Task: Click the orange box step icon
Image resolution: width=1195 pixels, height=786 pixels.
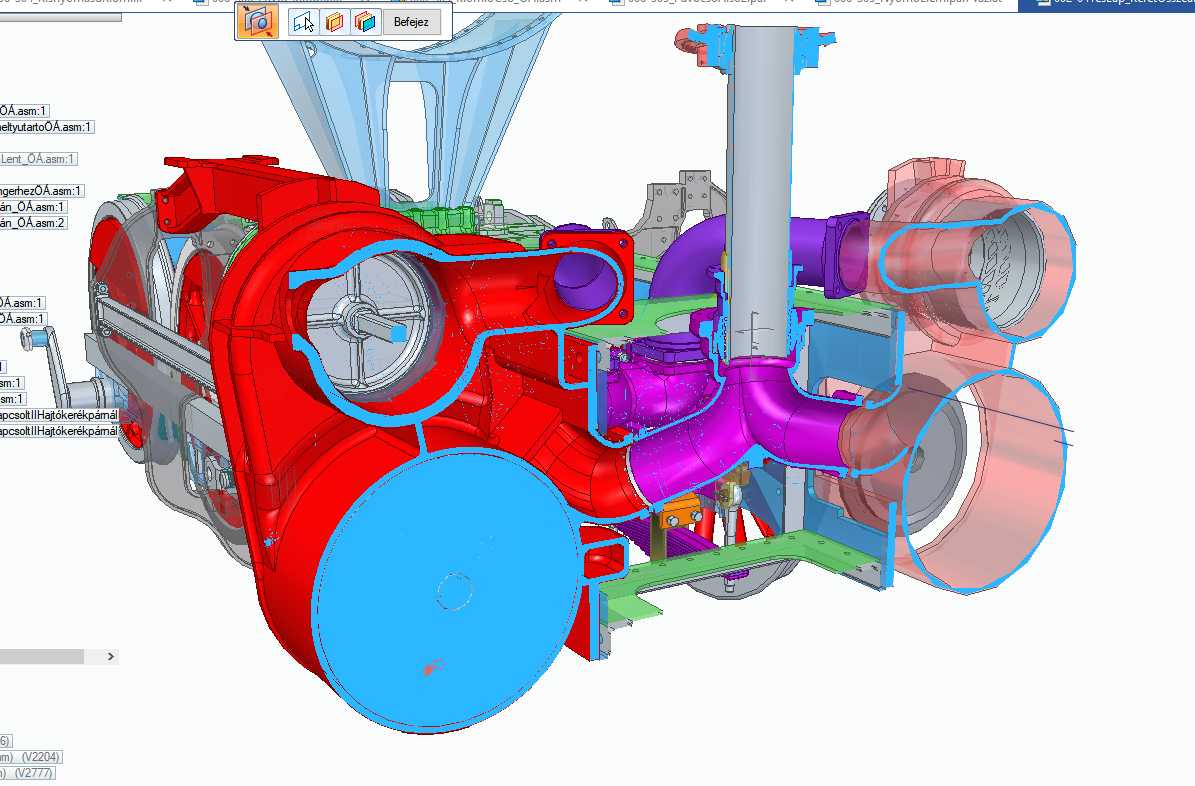Action: 335,22
